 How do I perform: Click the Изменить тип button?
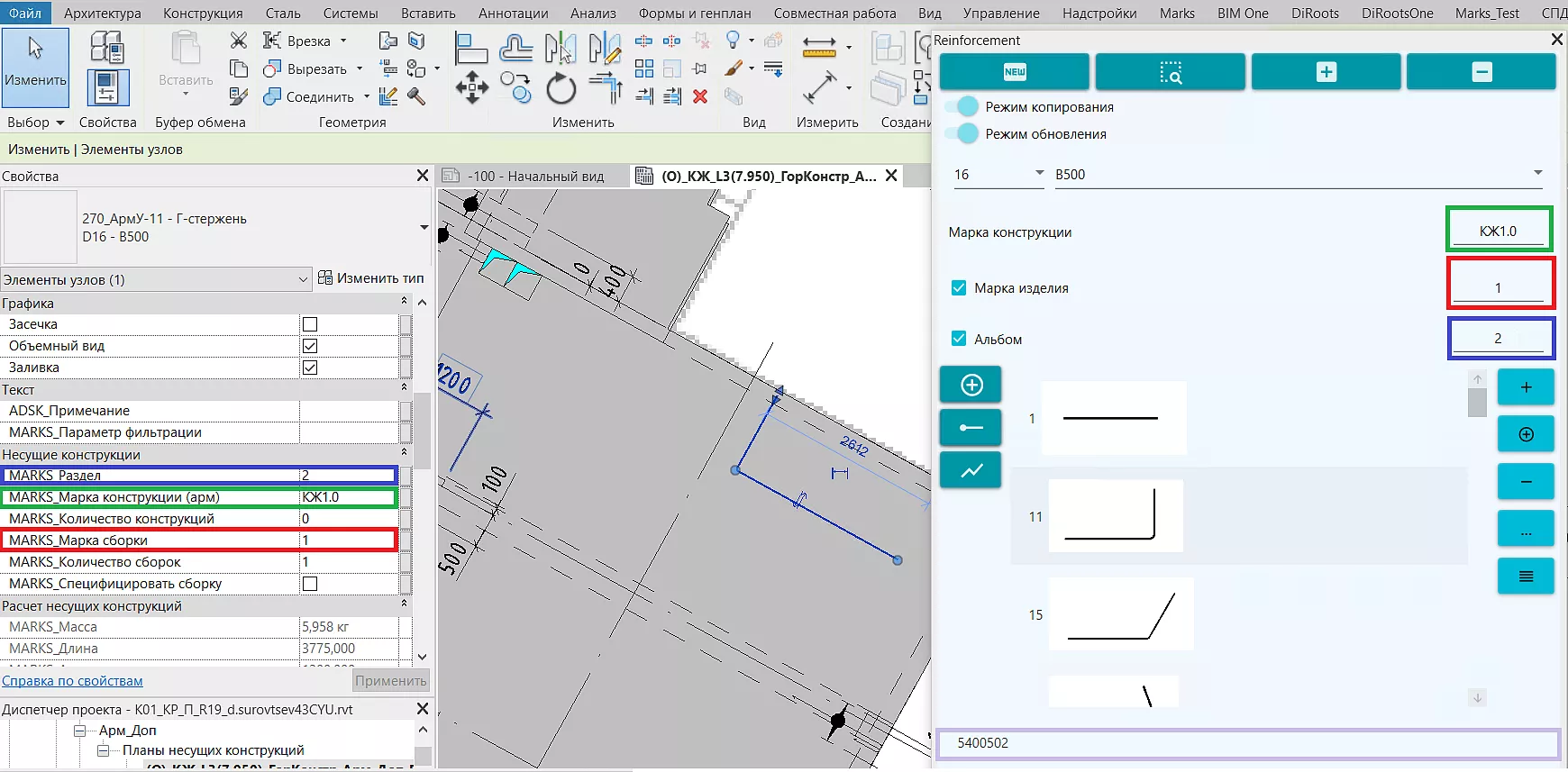pyautogui.click(x=370, y=278)
